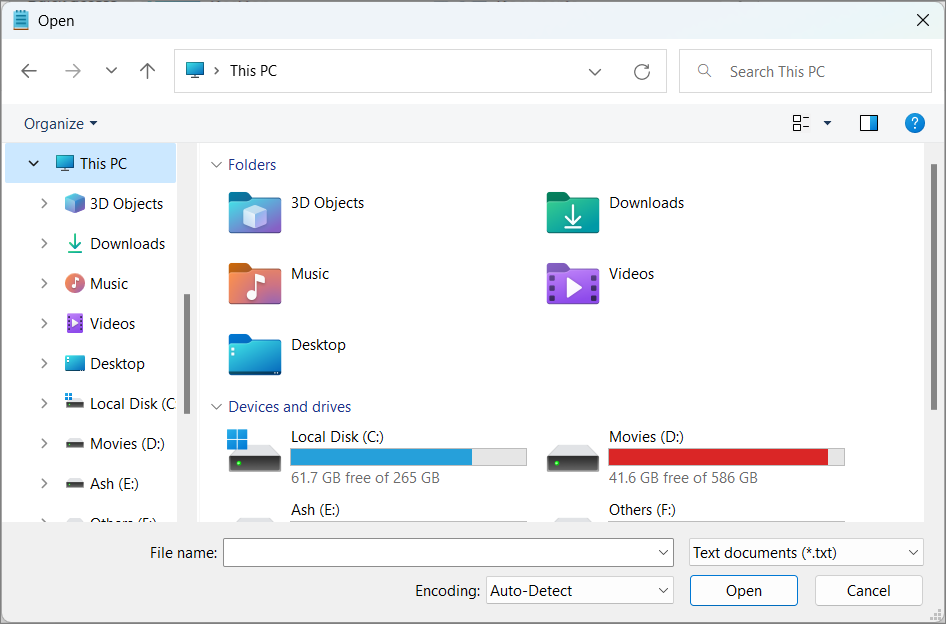This screenshot has height=624, width=946.
Task: Click the Search This PC box
Action: pyautogui.click(x=805, y=71)
